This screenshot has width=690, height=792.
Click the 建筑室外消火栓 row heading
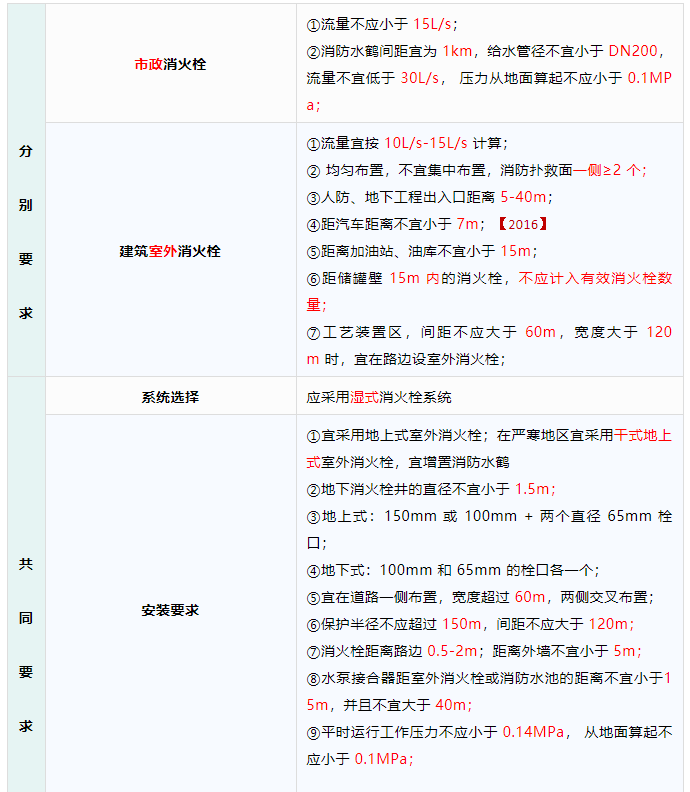[x=170, y=251]
